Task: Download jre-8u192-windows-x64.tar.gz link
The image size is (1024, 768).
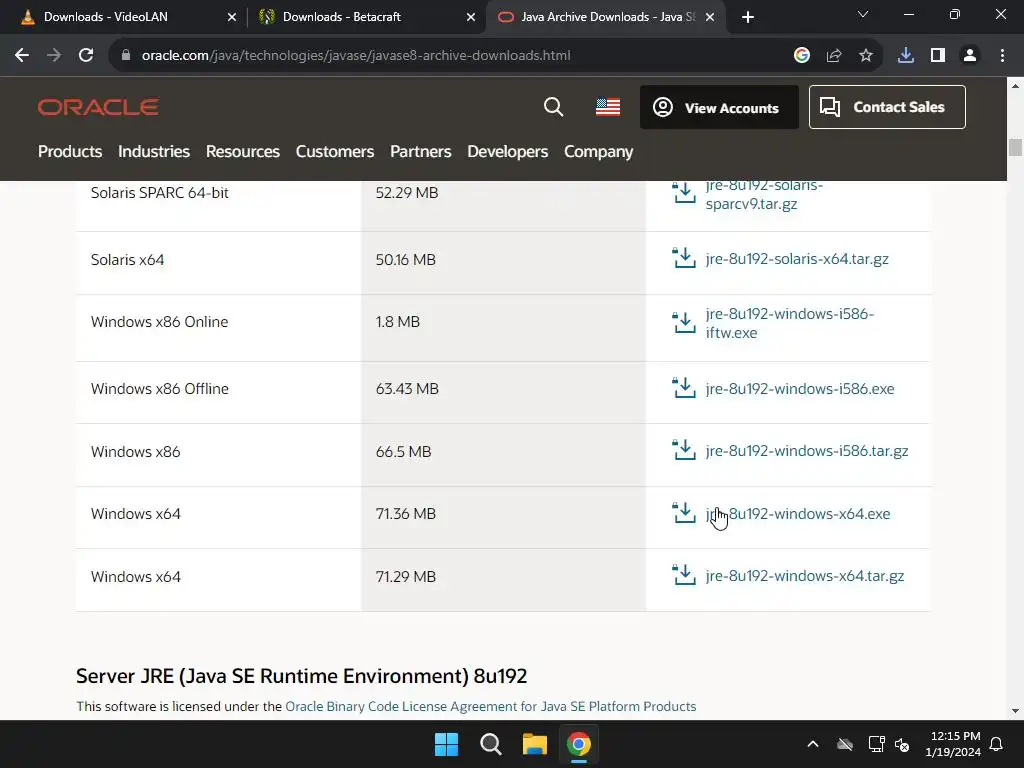Action: [805, 575]
